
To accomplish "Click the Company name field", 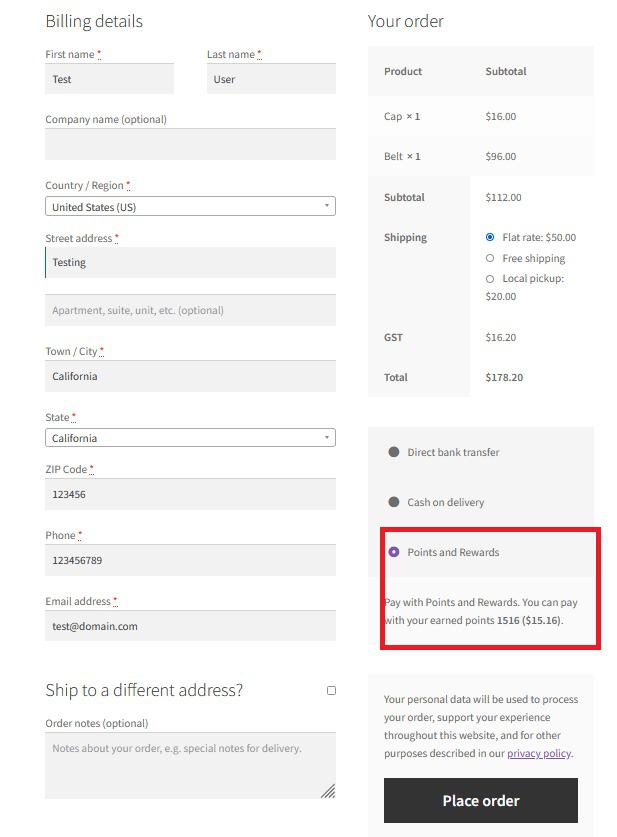I will 190,144.
